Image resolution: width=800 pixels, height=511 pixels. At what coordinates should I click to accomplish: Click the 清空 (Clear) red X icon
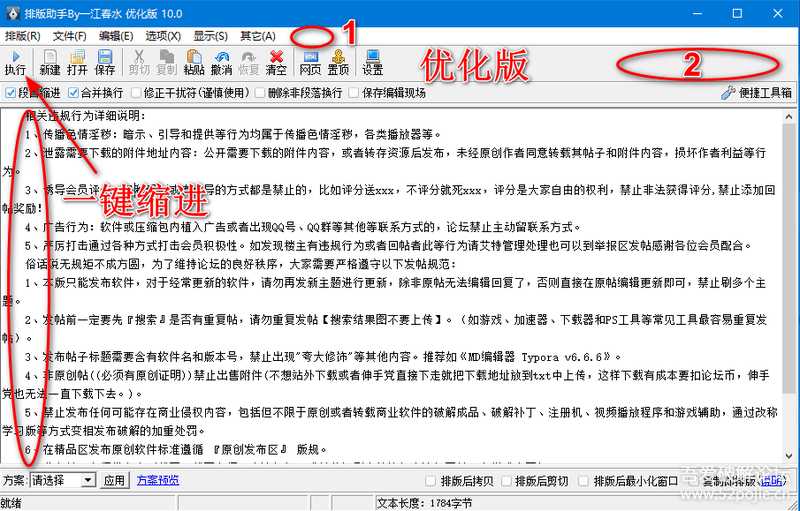point(276,62)
